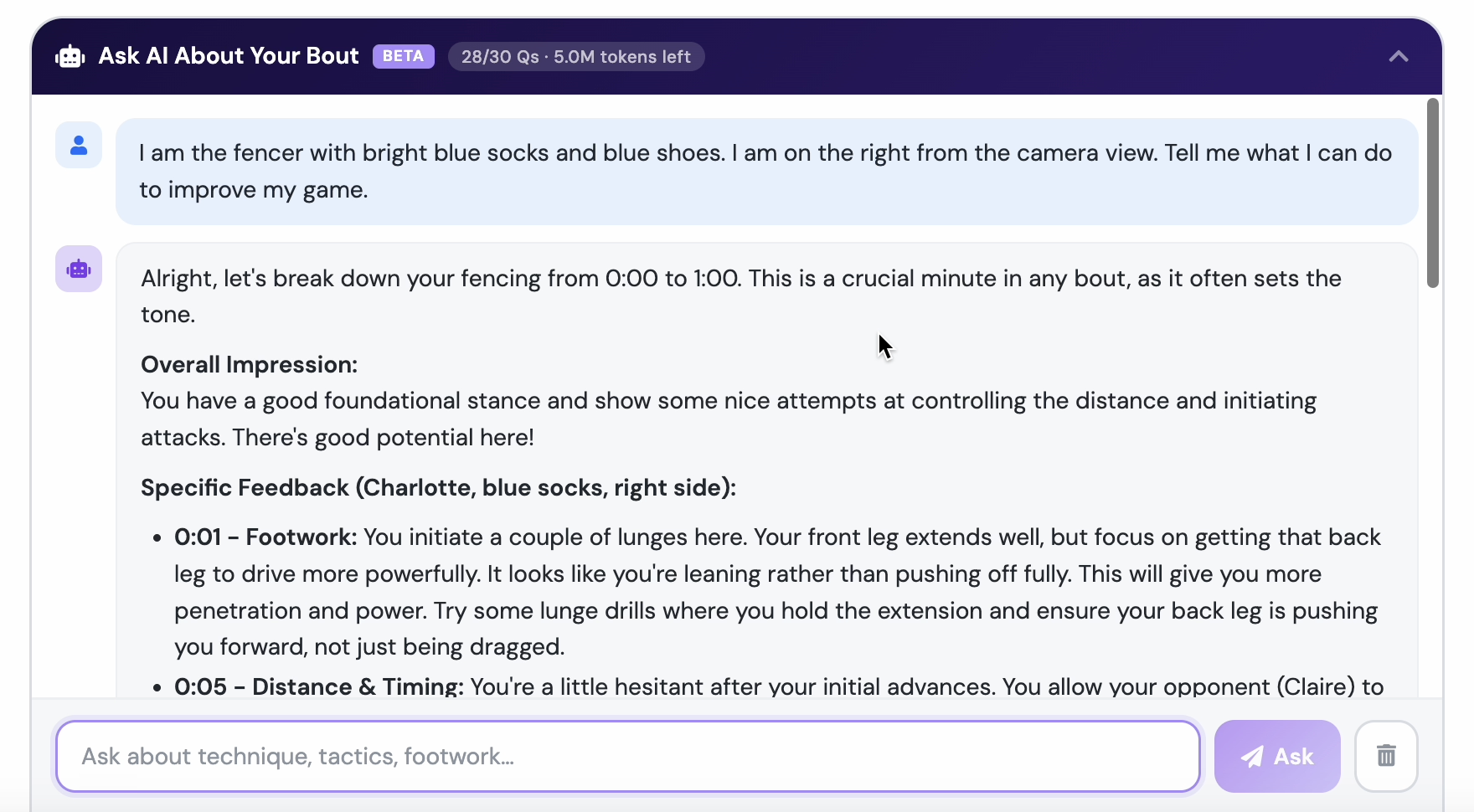Click the "Ask AI About Your Bout" title
The image size is (1474, 812).
point(229,56)
